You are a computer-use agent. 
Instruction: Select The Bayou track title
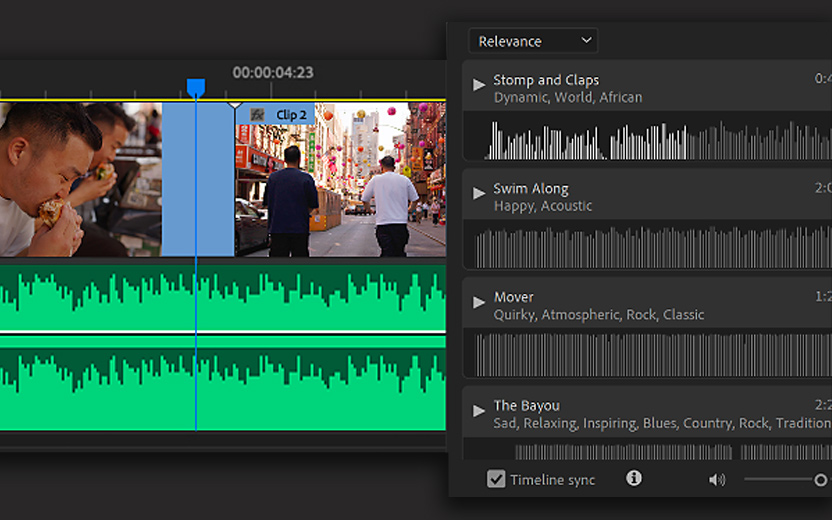(526, 405)
